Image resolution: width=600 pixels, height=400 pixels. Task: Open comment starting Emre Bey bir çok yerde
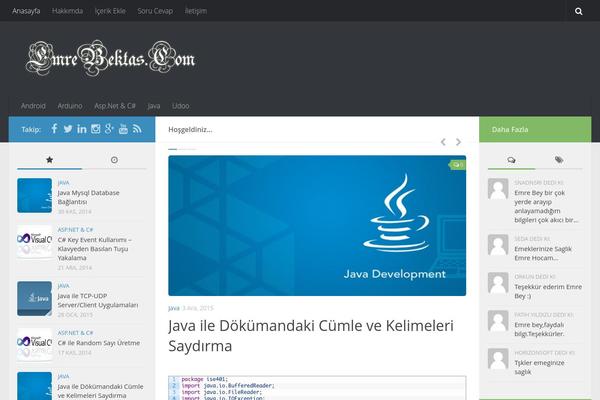(546, 206)
